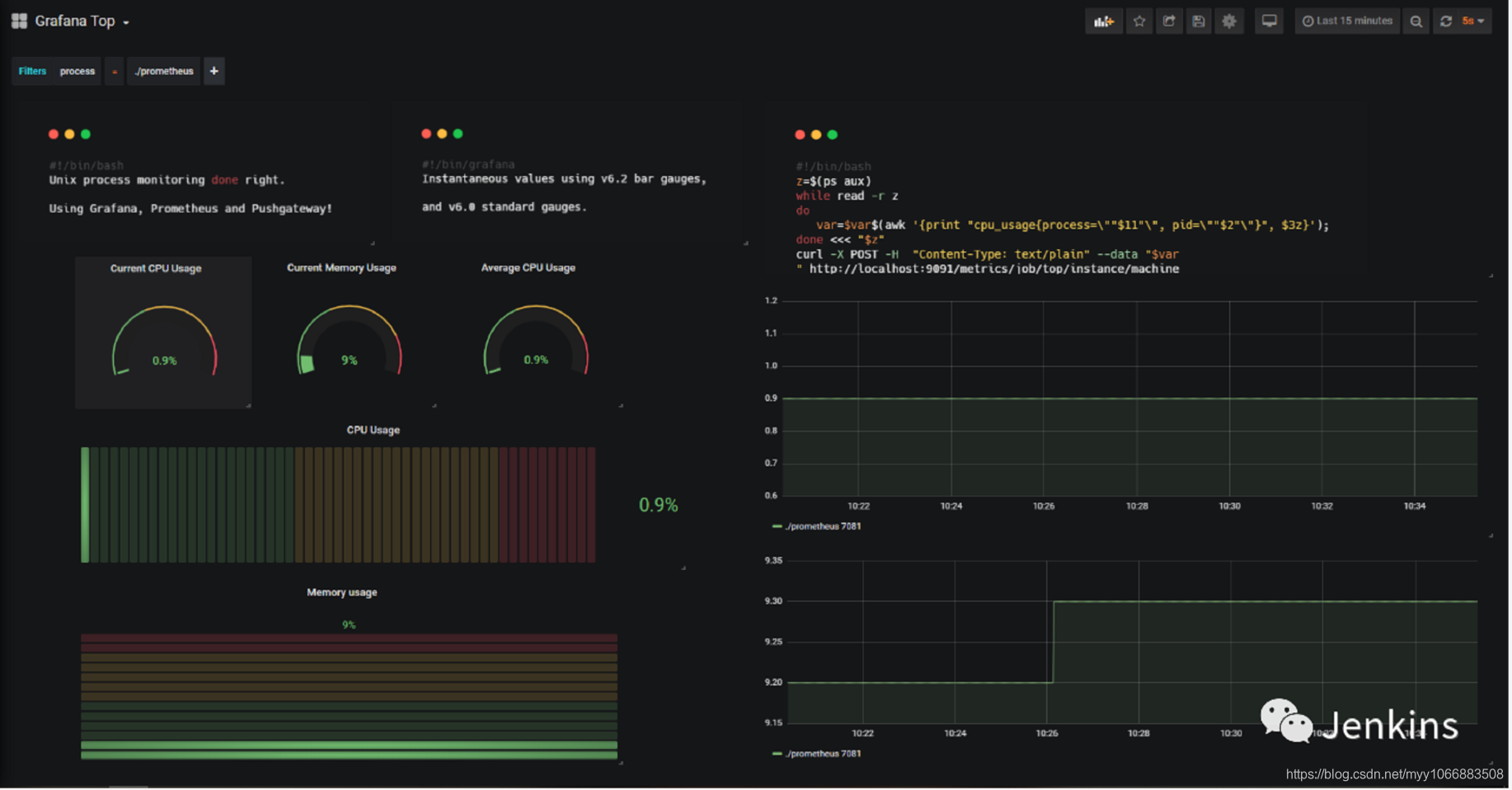Click the upper graph line at 0.9

click(x=1129, y=398)
